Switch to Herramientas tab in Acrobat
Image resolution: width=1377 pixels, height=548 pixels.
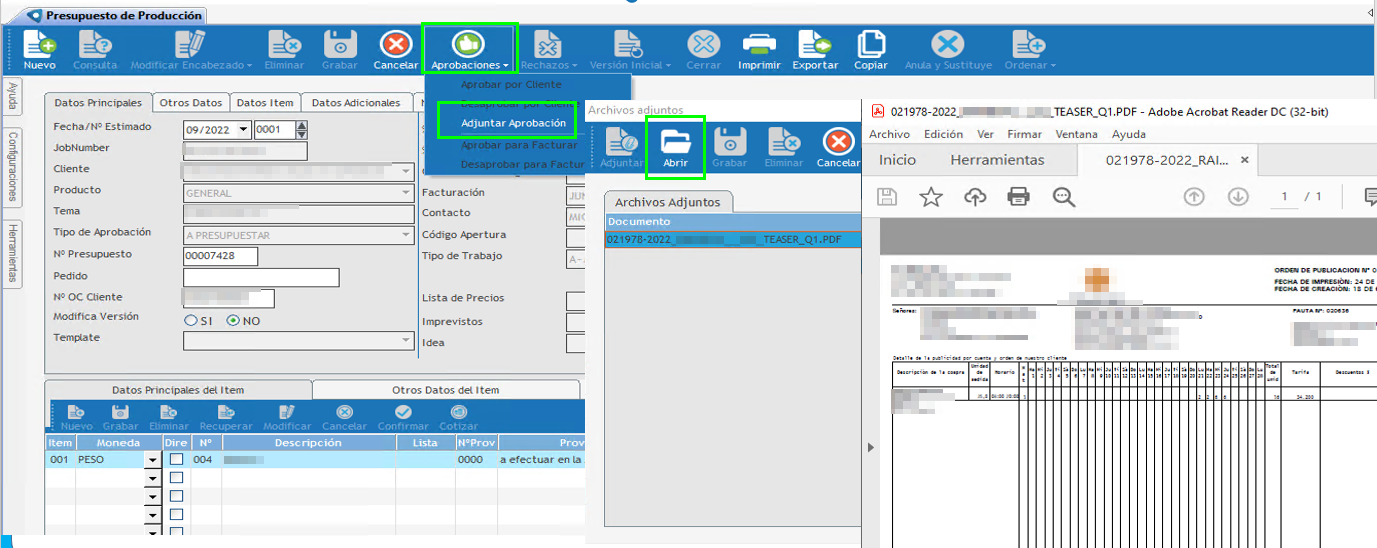(x=997, y=160)
